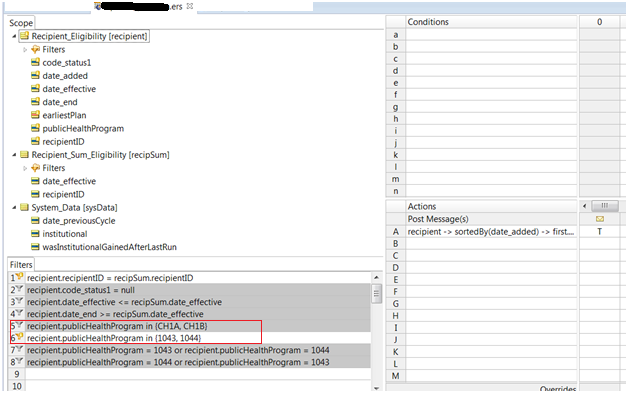
Task: Collapse the Recipient_Eligibility tree node
Action: (14, 36)
